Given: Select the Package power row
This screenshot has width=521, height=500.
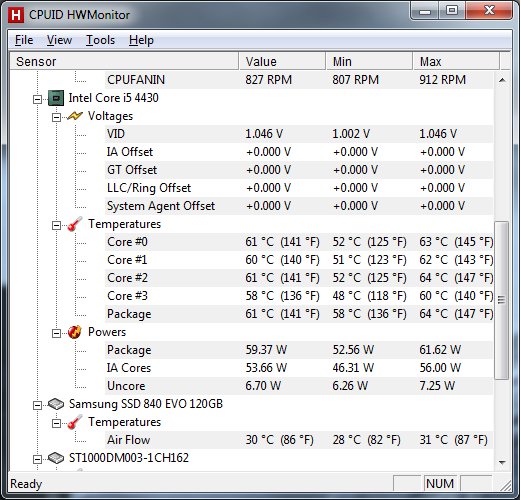Looking at the screenshot, I should [299, 350].
